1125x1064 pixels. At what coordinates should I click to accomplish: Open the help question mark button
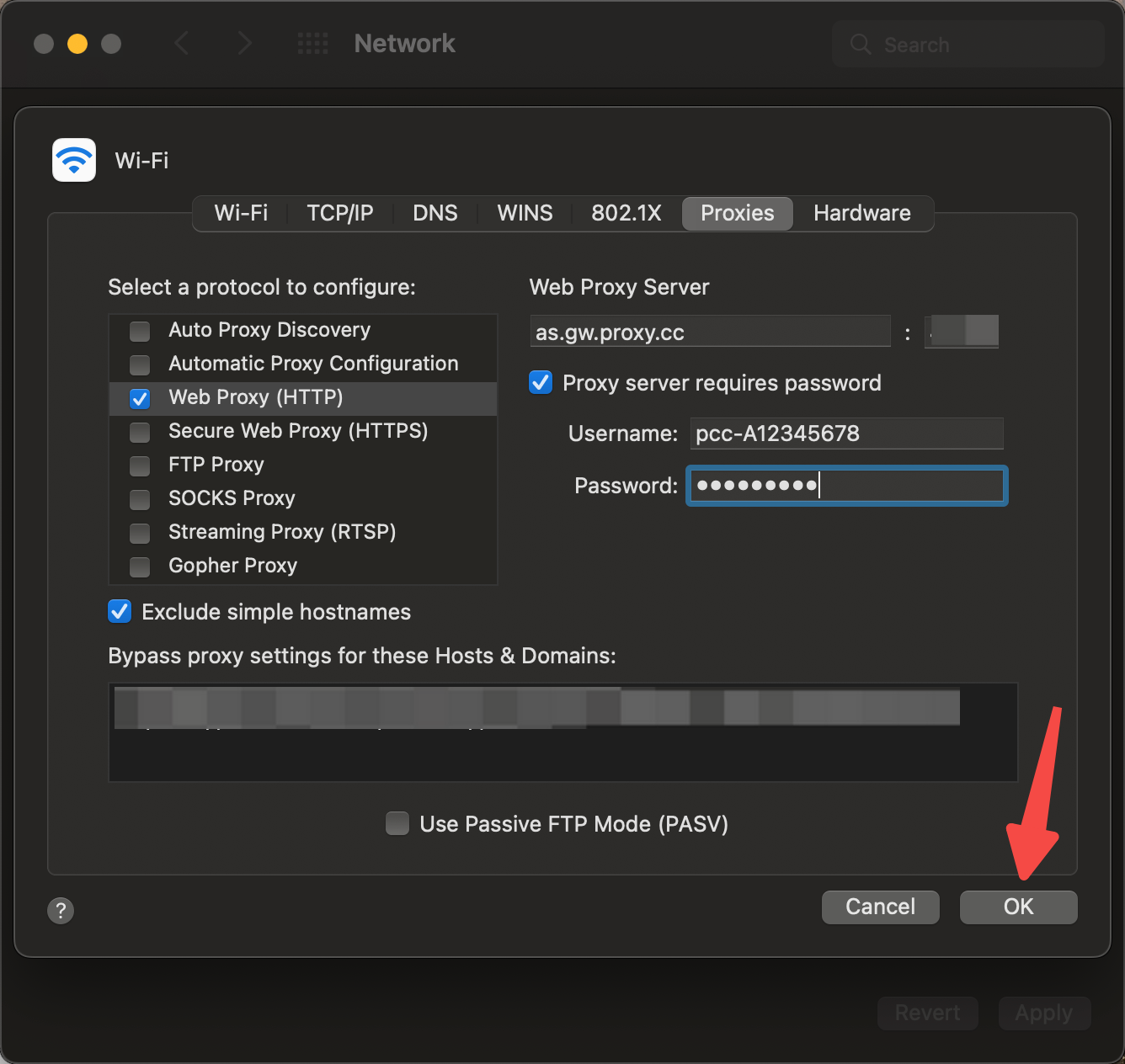pos(61,910)
